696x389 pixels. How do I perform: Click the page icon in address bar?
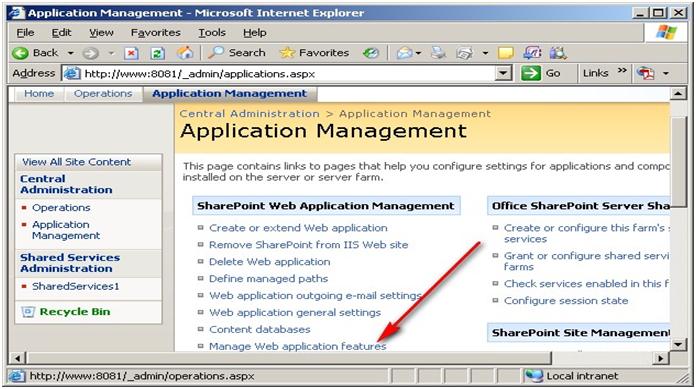[x=71, y=73]
